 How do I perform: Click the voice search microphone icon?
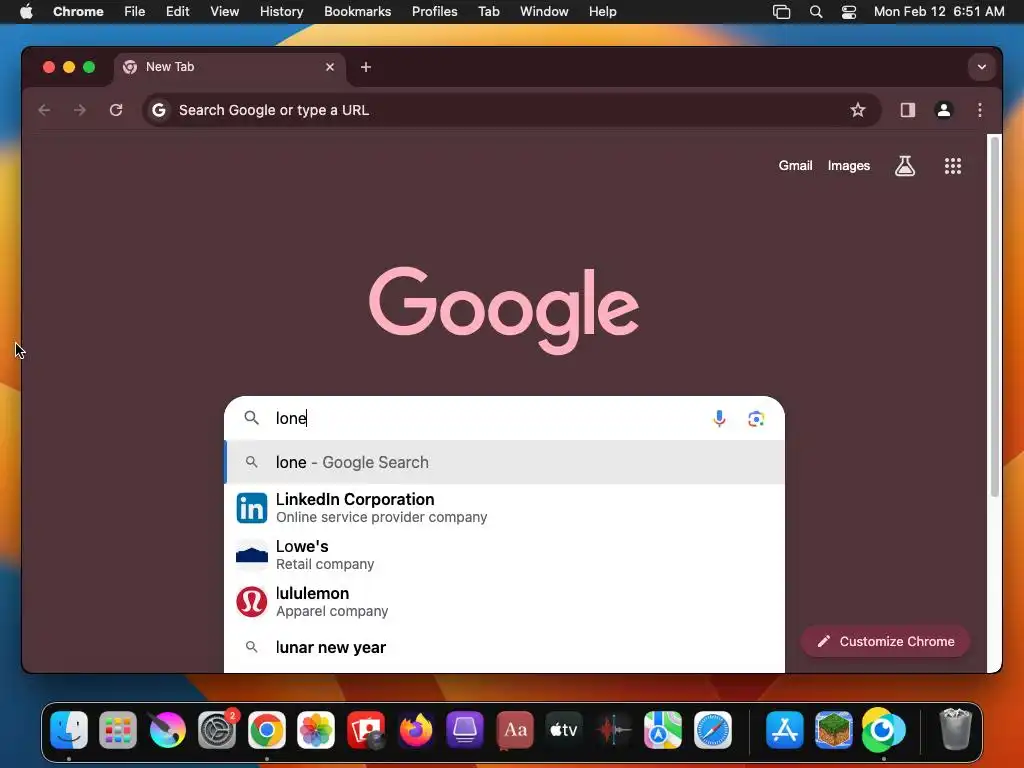click(x=719, y=419)
